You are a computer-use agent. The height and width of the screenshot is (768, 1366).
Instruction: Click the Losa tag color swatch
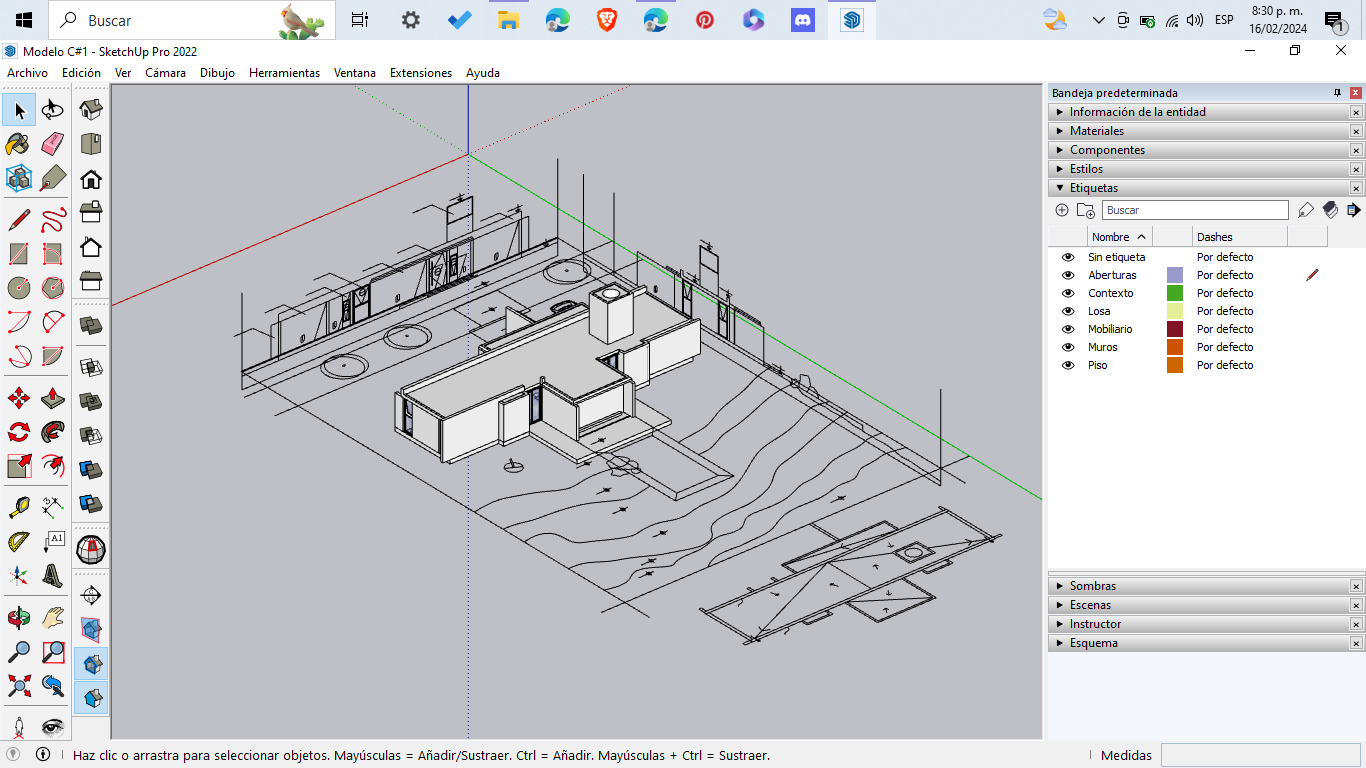coord(1175,311)
